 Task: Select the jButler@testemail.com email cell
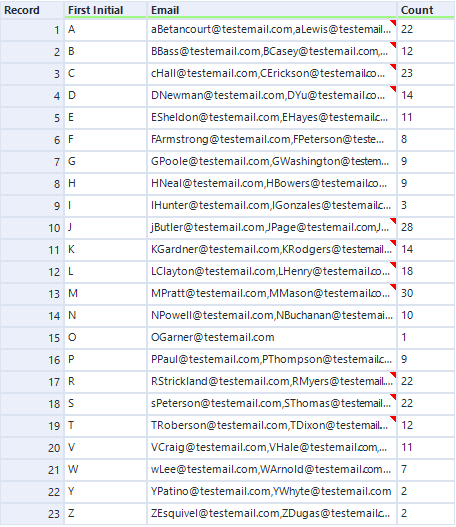(x=272, y=228)
